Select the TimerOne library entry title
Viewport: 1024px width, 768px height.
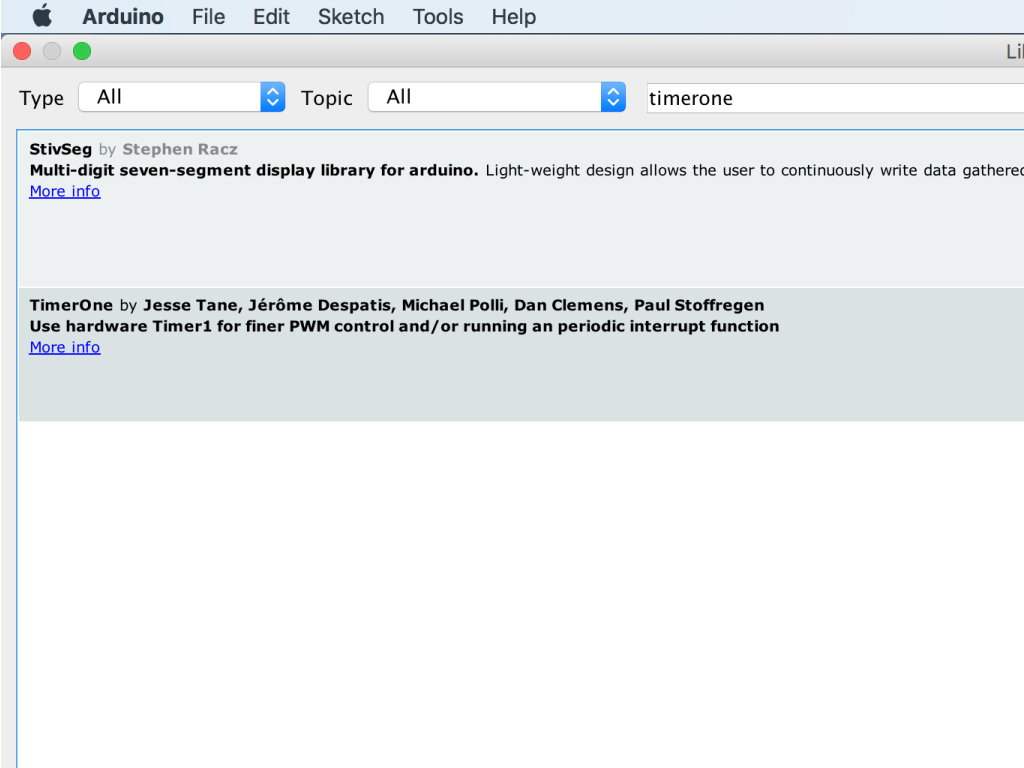click(x=71, y=306)
